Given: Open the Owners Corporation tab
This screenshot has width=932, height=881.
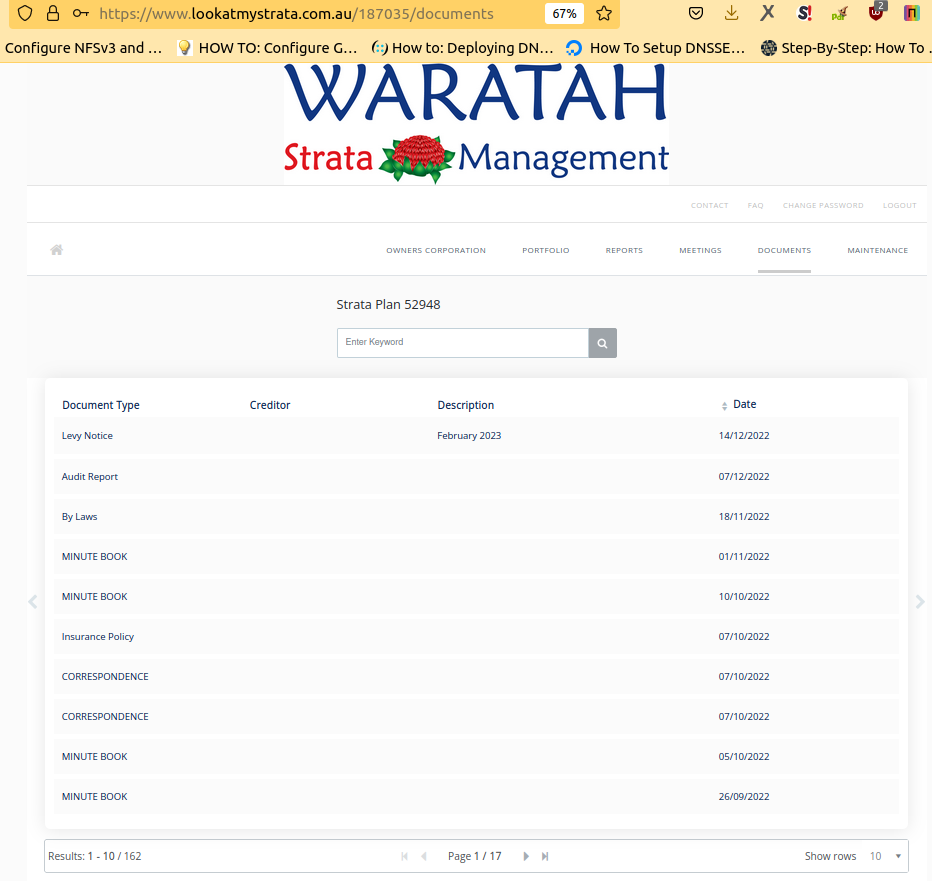Looking at the screenshot, I should point(436,251).
